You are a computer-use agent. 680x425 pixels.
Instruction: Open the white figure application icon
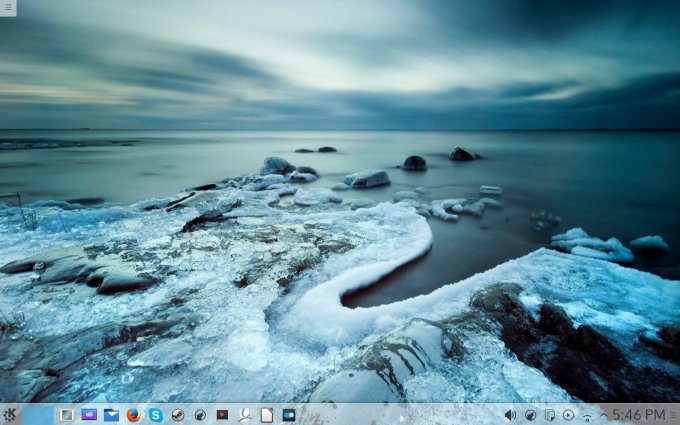point(245,414)
